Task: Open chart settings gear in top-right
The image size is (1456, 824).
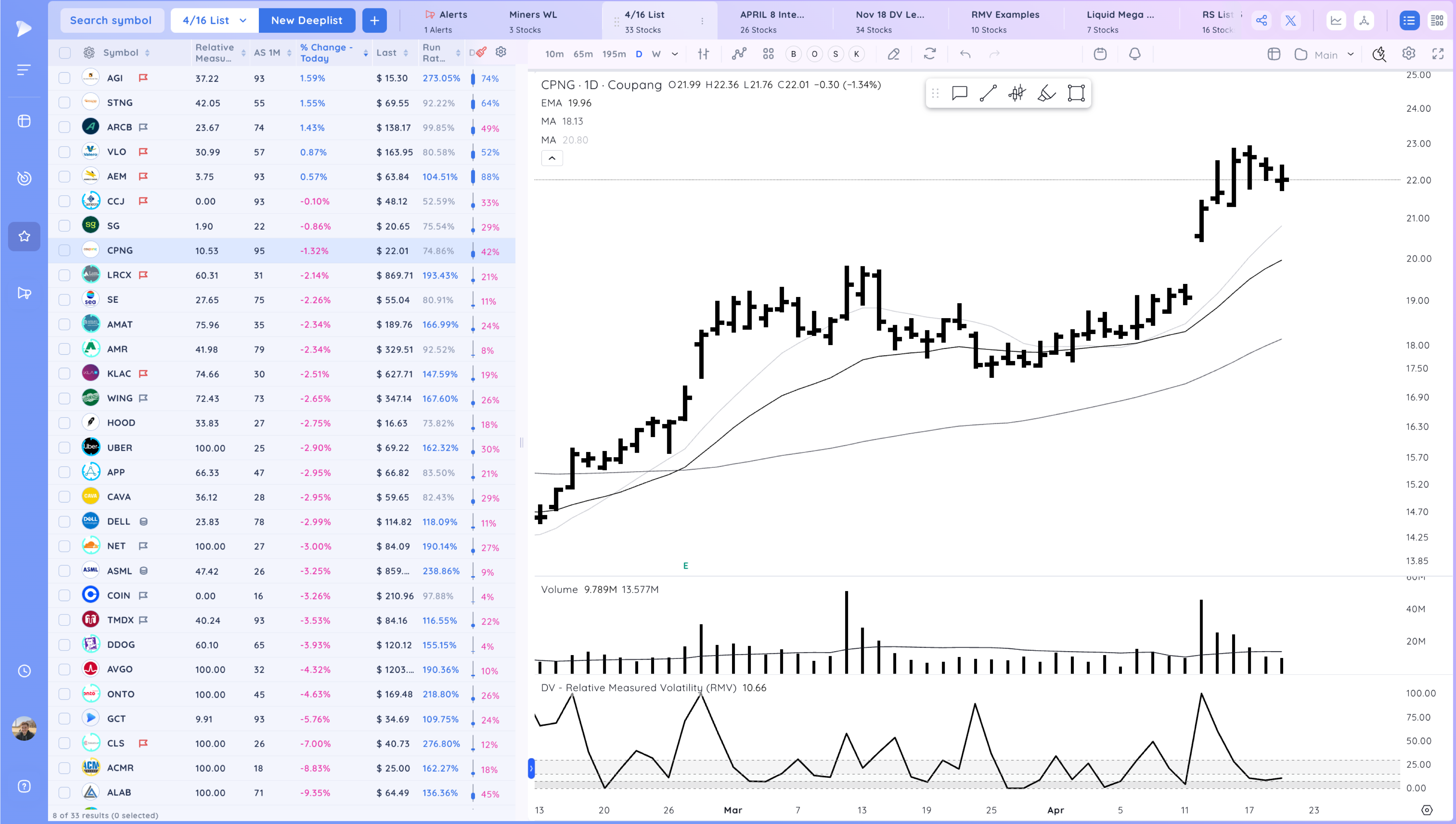Action: 1408,54
